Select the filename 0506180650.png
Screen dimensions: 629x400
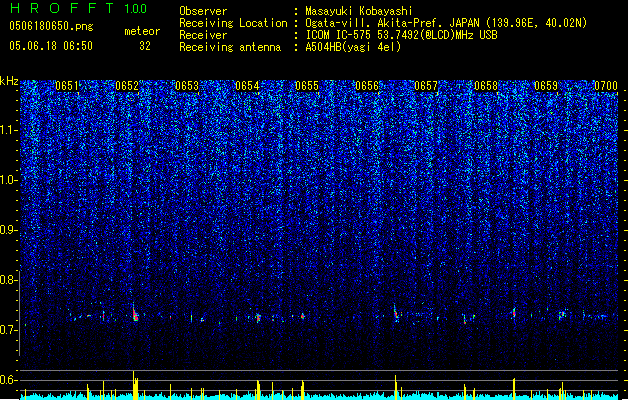[51, 26]
